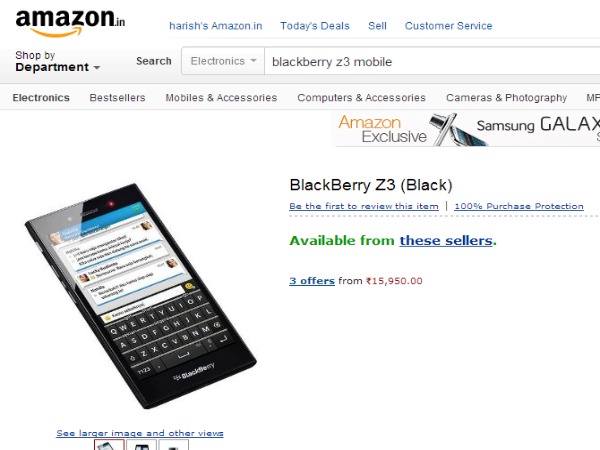
Task: Click Be the first to review link
Action: tap(364, 206)
